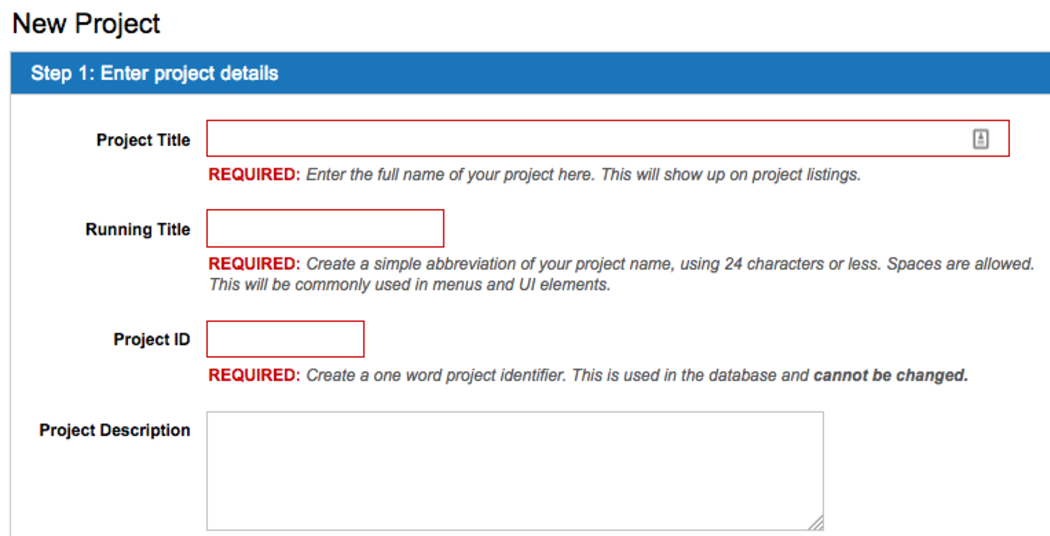This screenshot has height=536, width=1050.
Task: Click the red REQUIRED text under Running Title
Action: point(254,264)
